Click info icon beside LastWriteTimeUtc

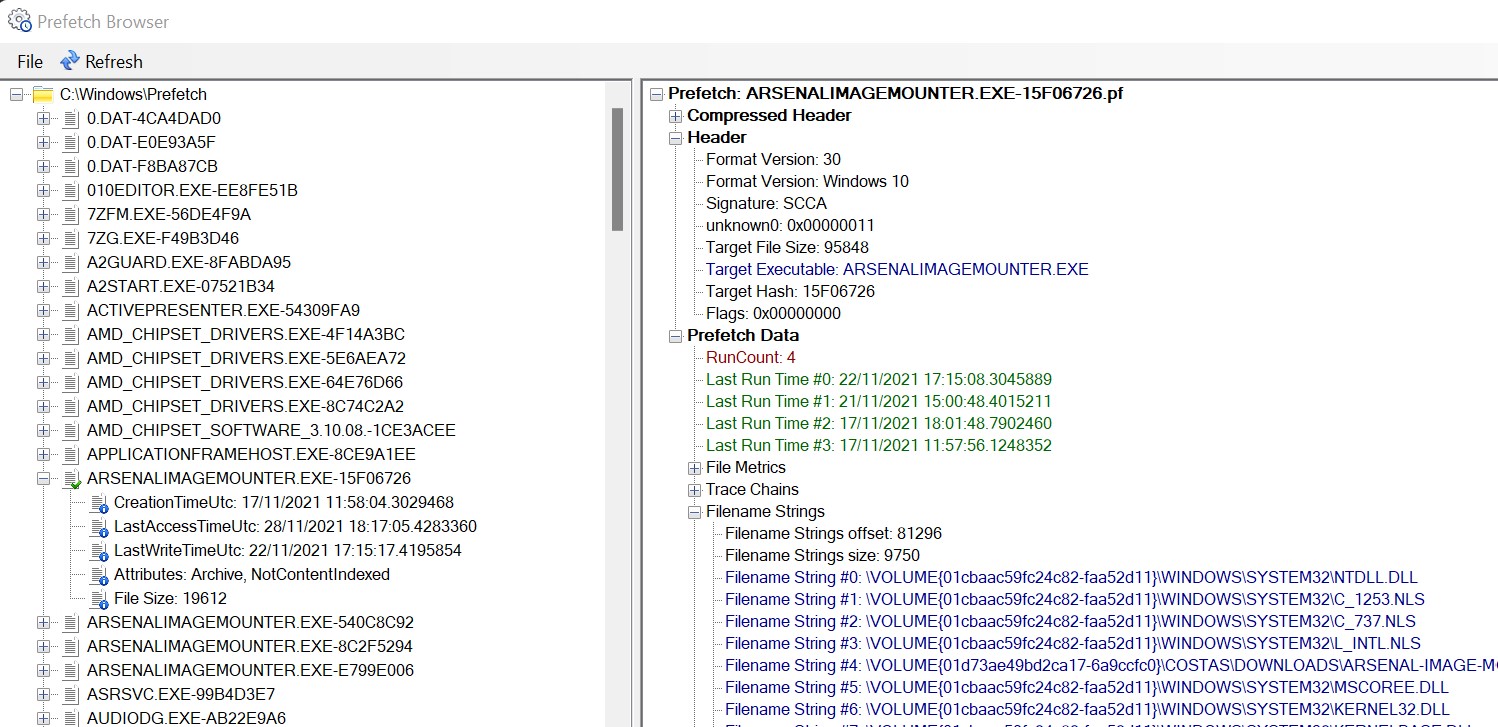98,551
